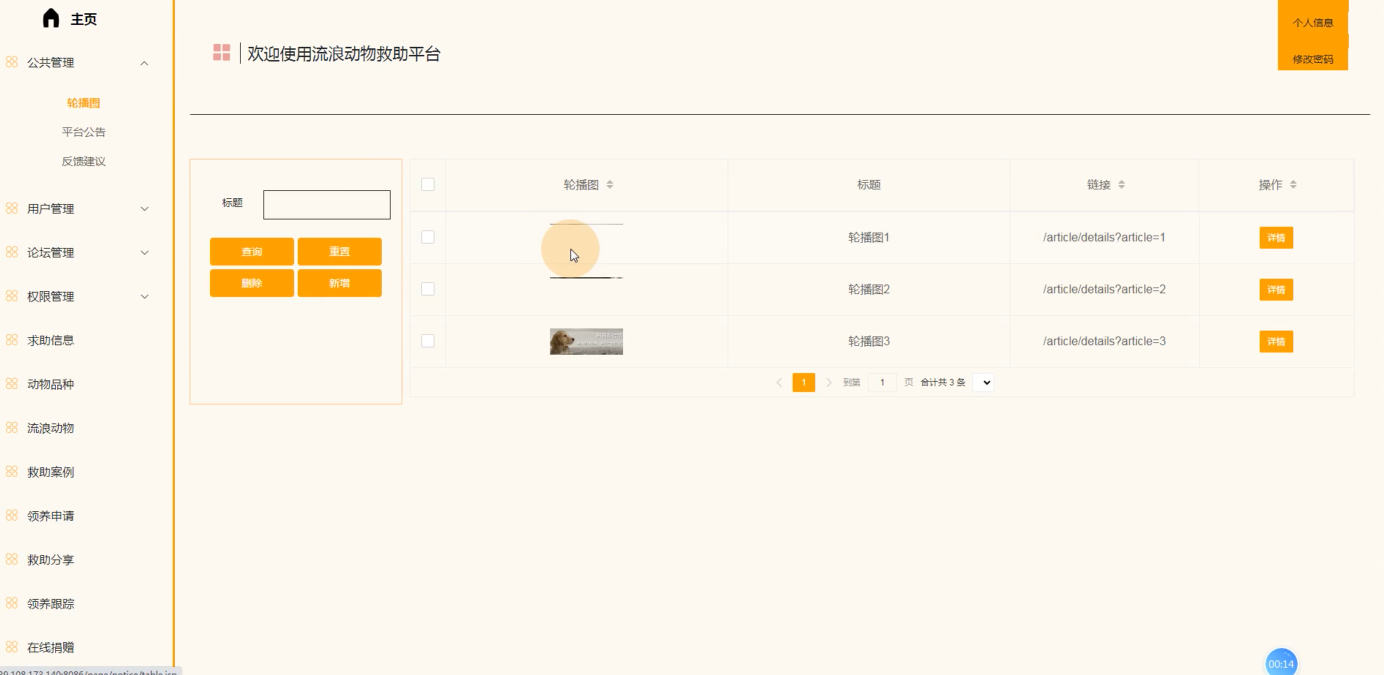Click the 查询 search button
The width and height of the screenshot is (1384, 675).
pos(252,252)
